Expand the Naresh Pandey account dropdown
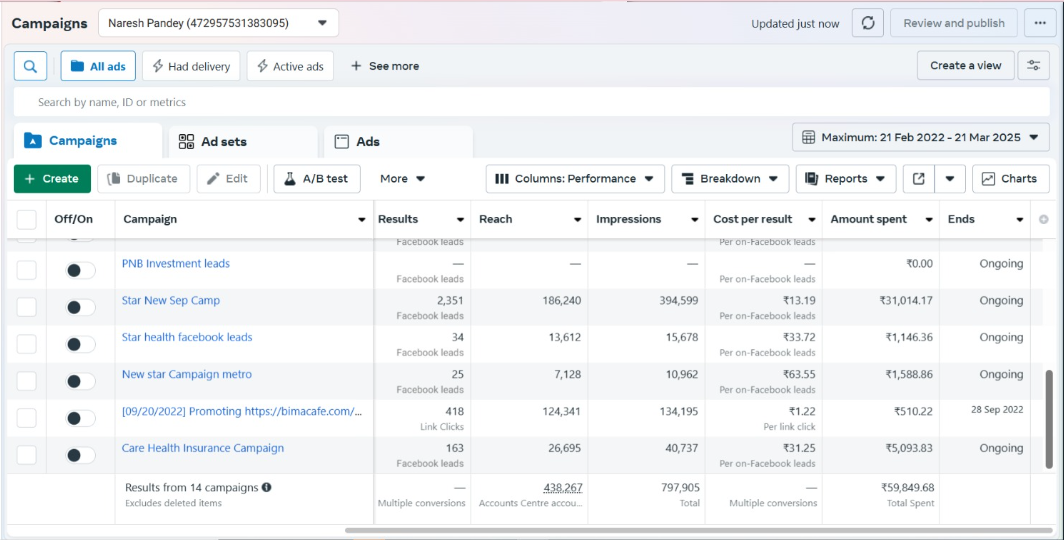The height and width of the screenshot is (540, 1064). click(218, 23)
